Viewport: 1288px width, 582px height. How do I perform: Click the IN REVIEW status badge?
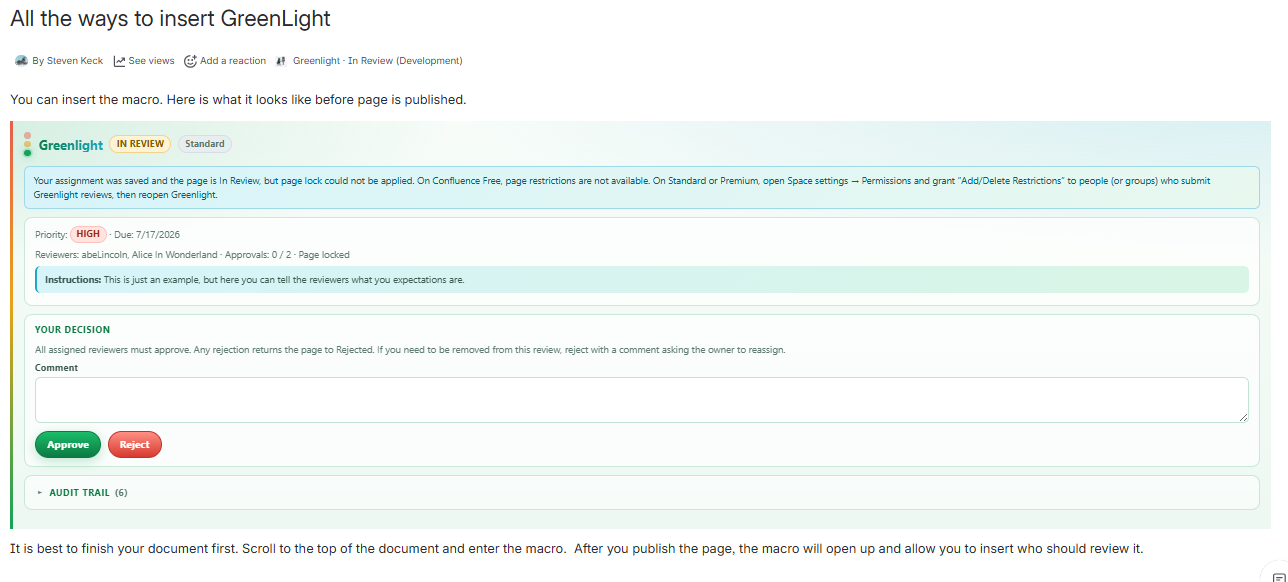click(140, 144)
